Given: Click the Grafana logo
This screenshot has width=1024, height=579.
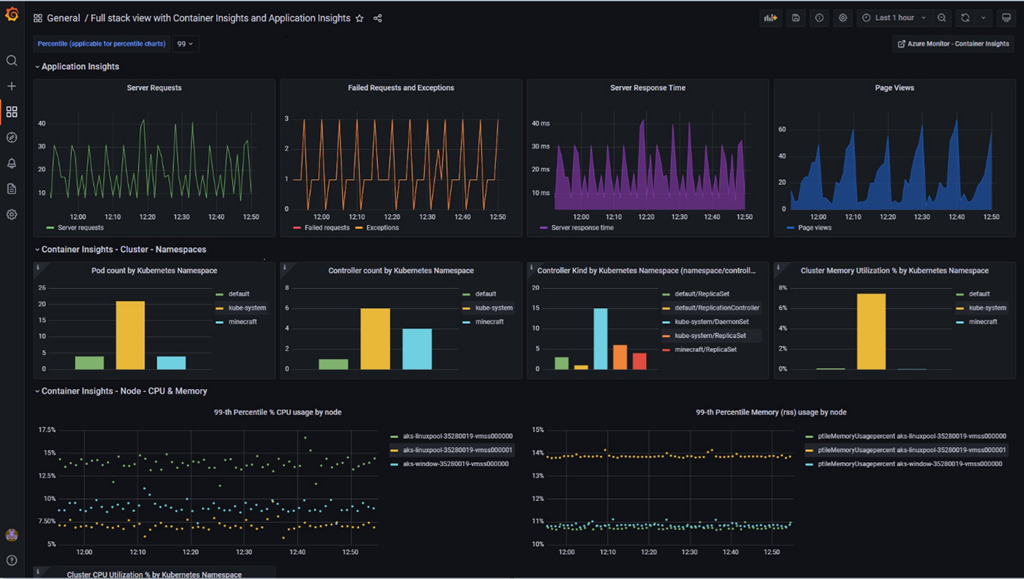Looking at the screenshot, I should (x=12, y=14).
